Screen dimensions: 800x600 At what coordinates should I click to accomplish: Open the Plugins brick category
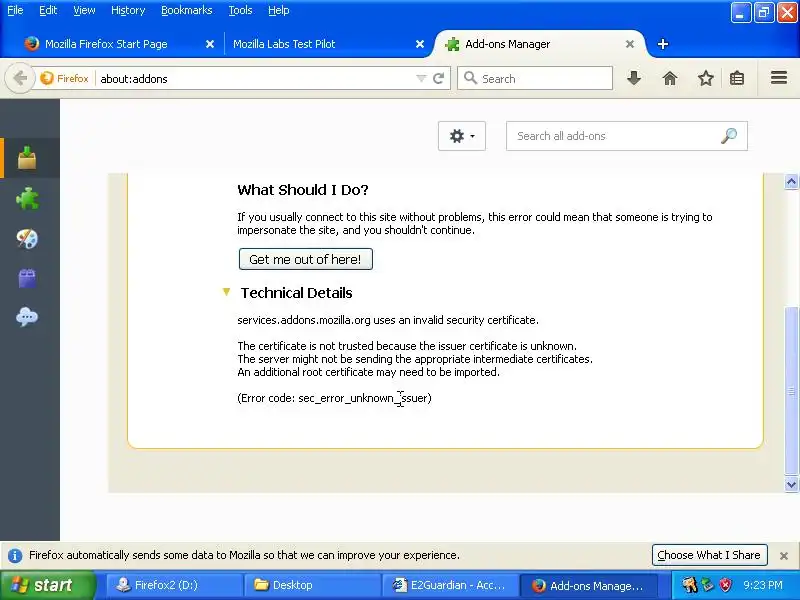click(27, 278)
